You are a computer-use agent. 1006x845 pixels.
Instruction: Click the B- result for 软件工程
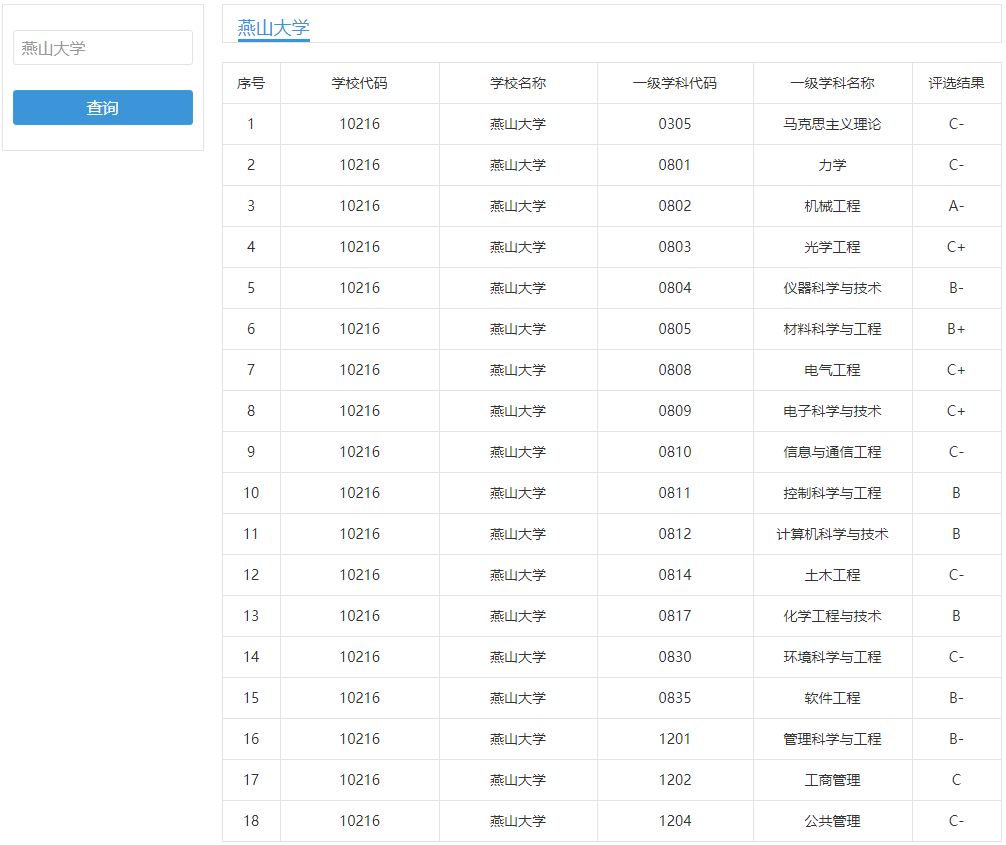pyautogui.click(x=956, y=699)
